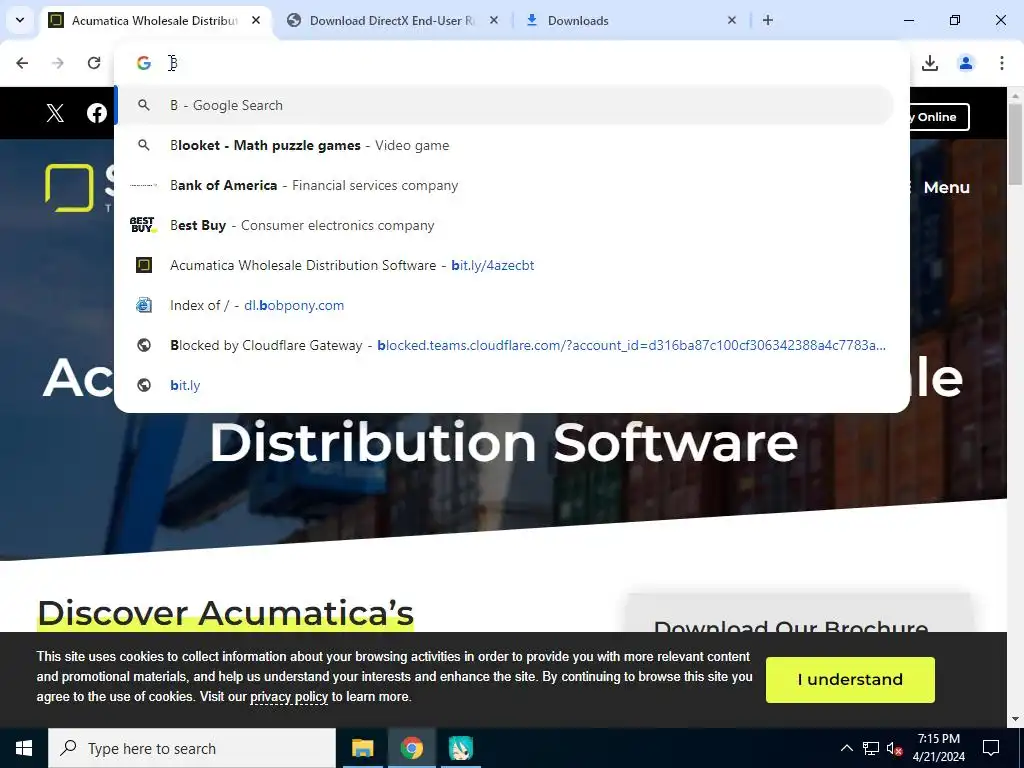Open the X (Twitter) social icon
This screenshot has height=768, width=1024.
[56, 113]
